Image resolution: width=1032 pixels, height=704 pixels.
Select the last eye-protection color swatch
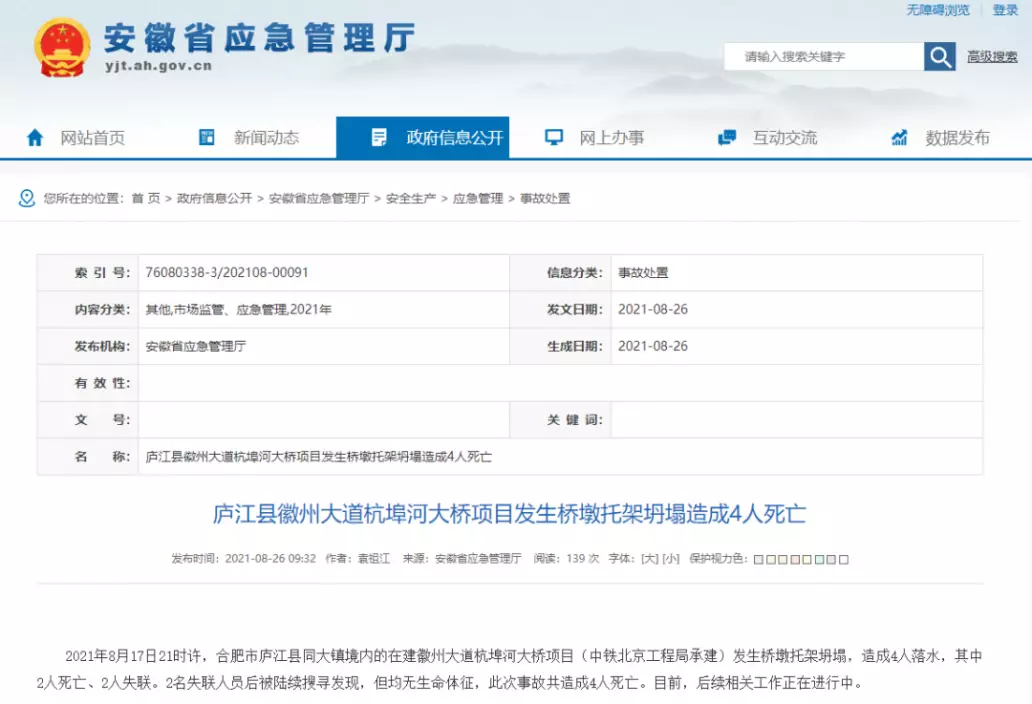pyautogui.click(x=844, y=560)
